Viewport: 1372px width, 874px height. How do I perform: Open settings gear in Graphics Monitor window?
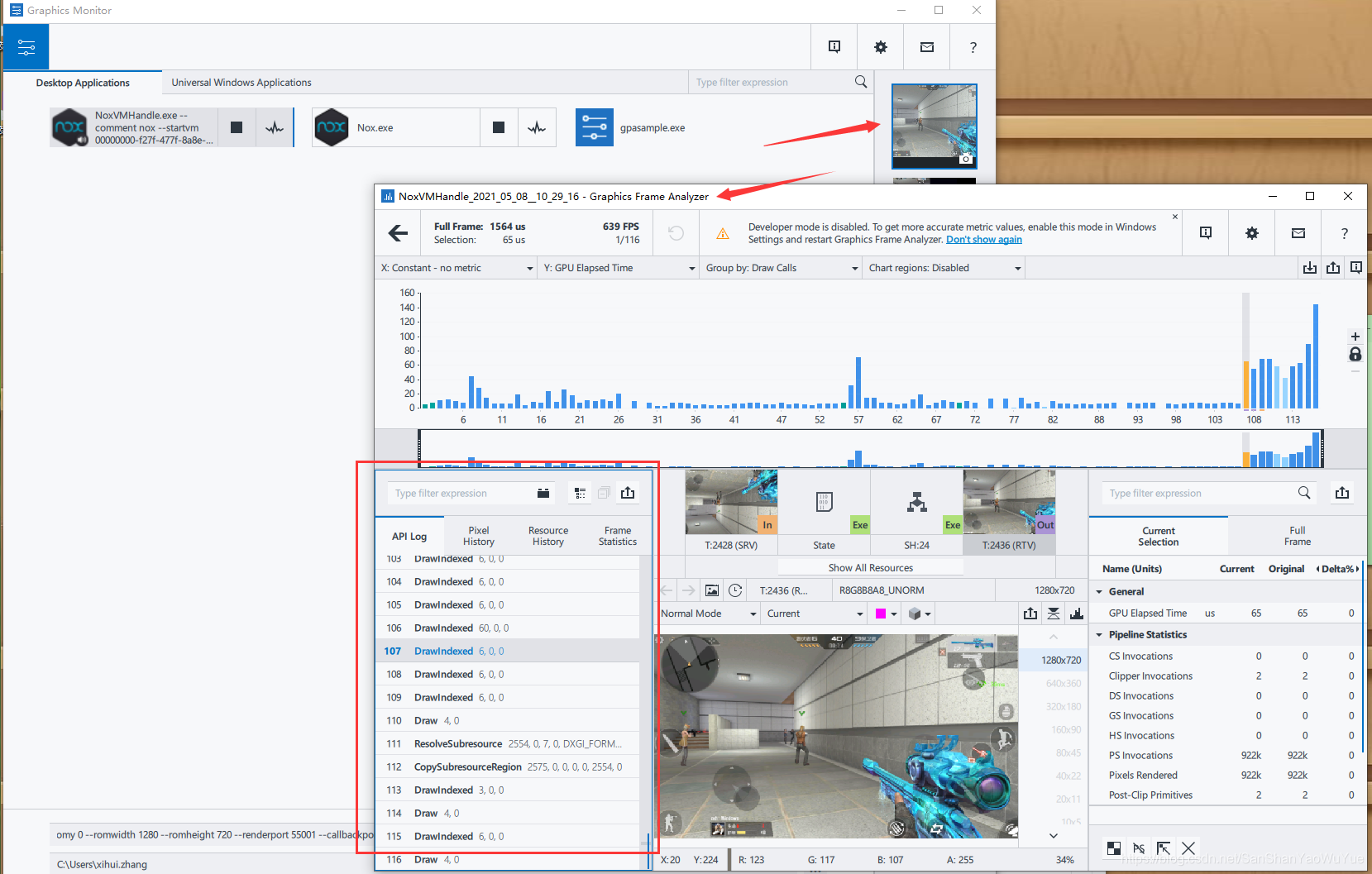tap(881, 47)
